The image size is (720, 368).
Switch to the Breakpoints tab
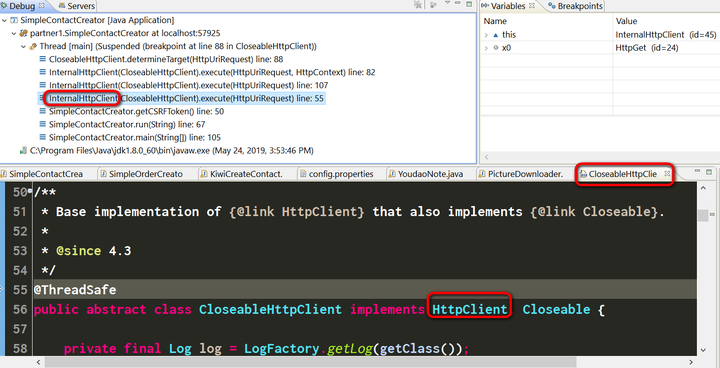[575, 6]
